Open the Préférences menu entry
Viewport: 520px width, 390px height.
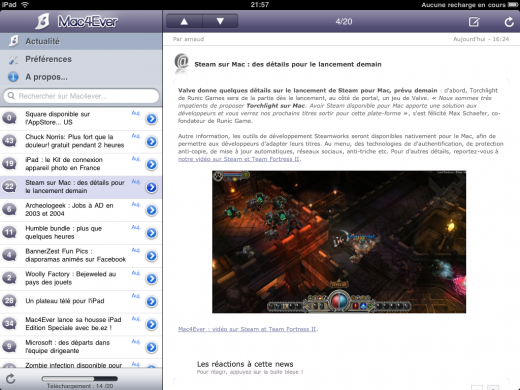[81, 59]
